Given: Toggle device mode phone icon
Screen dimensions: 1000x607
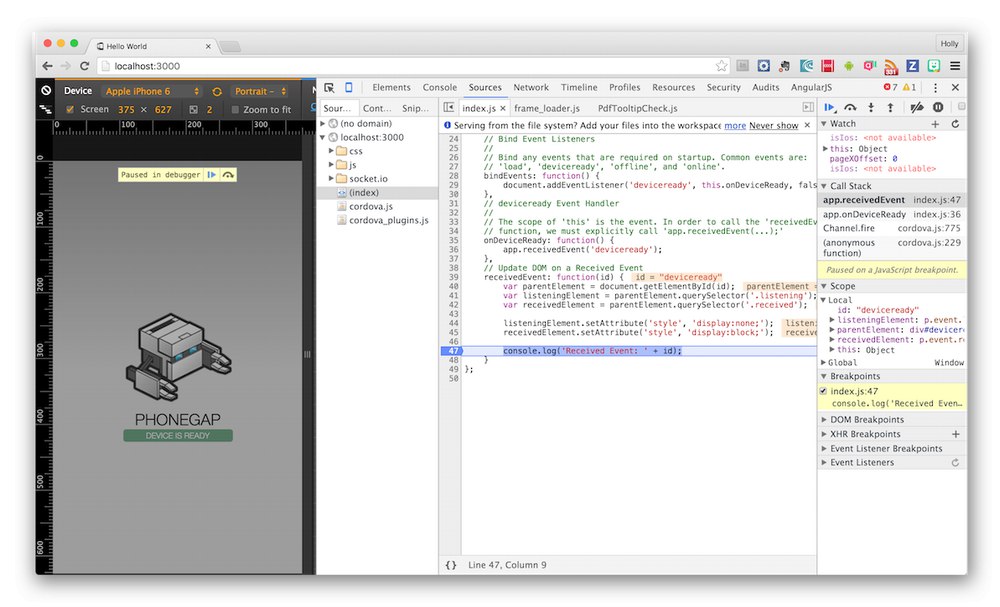Looking at the screenshot, I should point(348,88).
